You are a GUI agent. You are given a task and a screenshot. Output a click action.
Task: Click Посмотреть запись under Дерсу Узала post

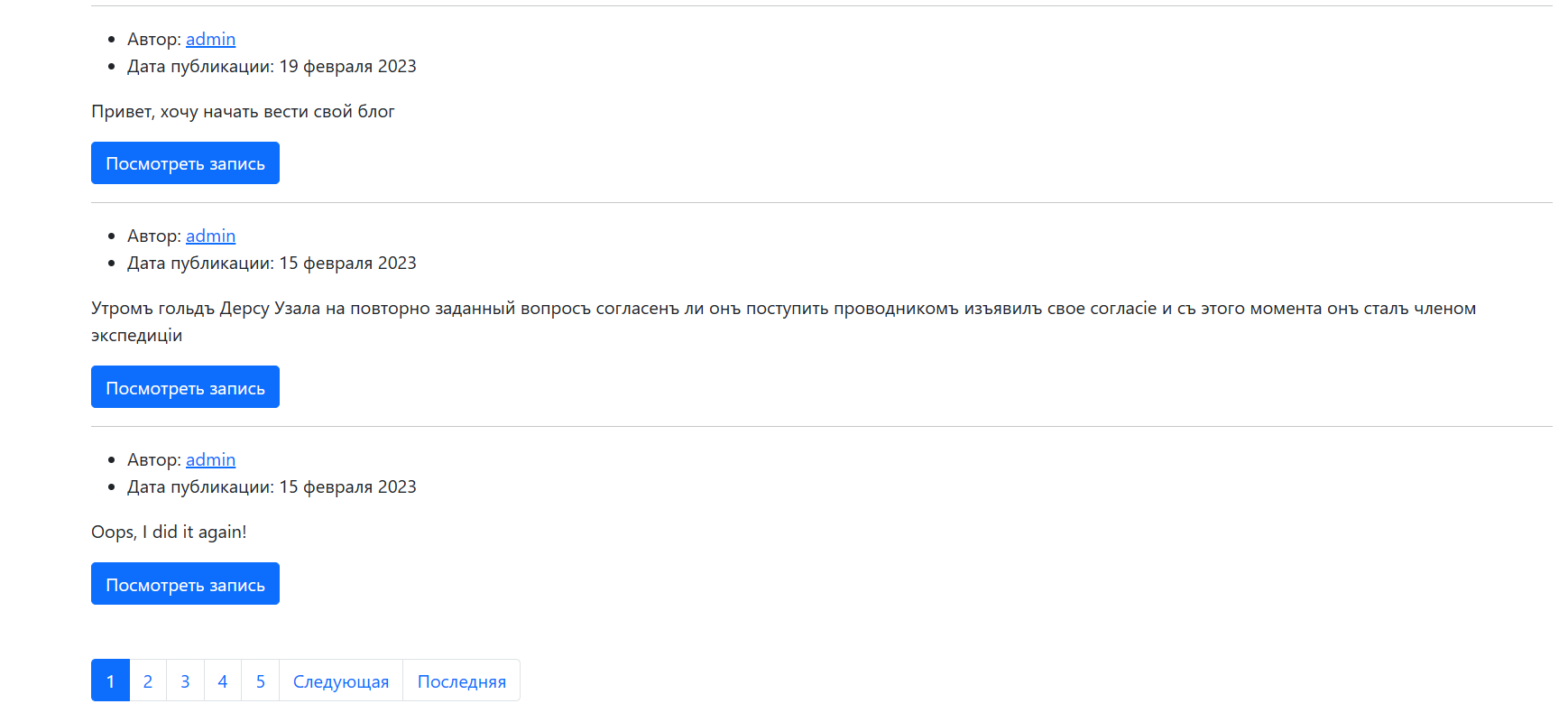pos(185,387)
